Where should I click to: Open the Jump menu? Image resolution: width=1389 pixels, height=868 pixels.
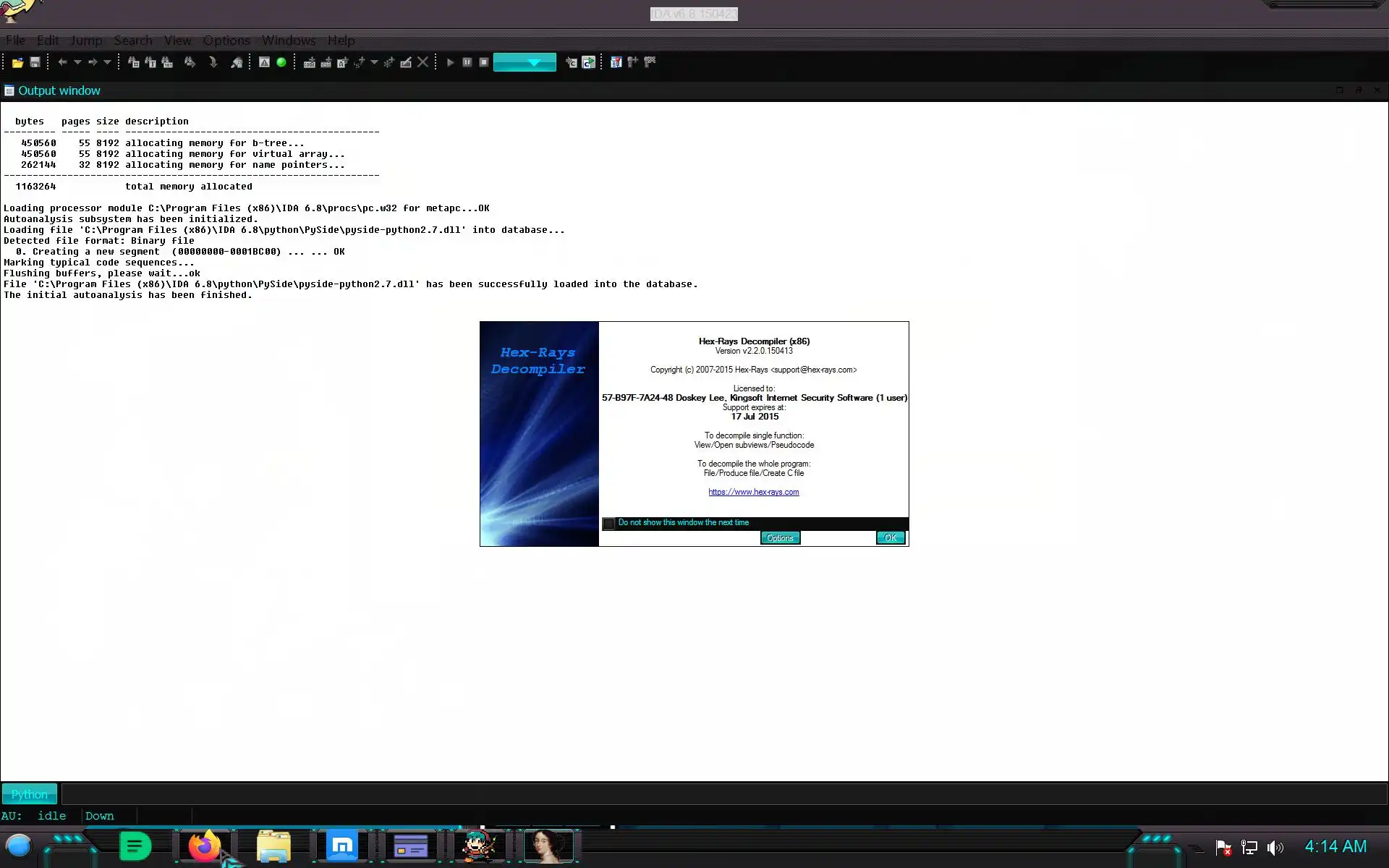pos(86,41)
